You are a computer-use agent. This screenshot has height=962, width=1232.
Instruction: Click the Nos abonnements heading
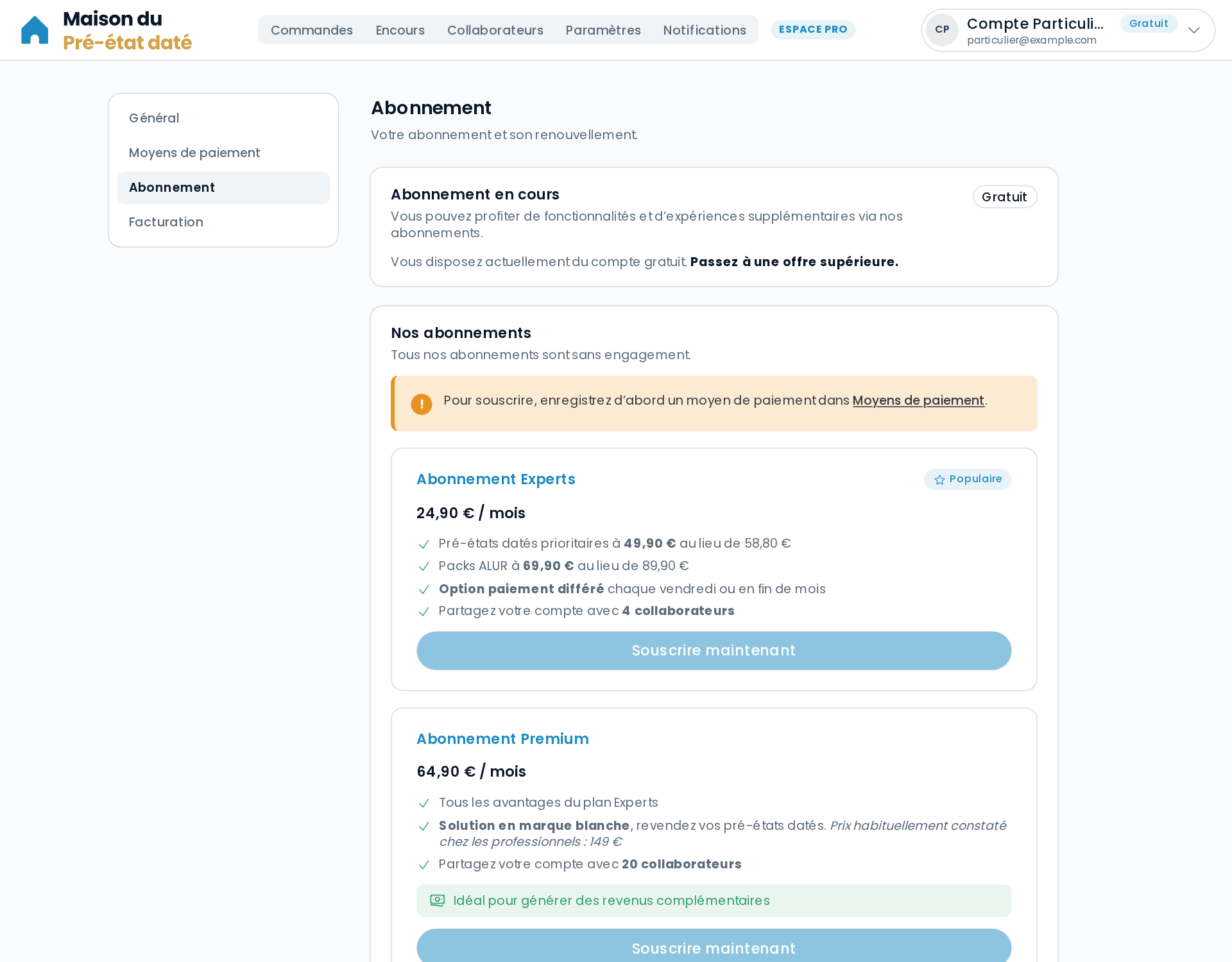(461, 333)
